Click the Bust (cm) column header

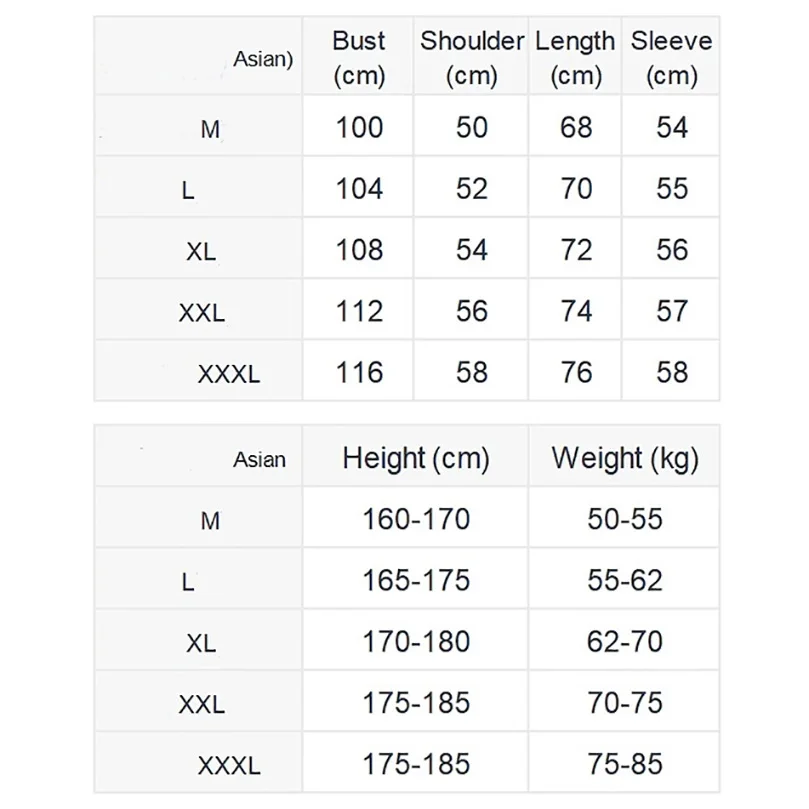[359, 57]
